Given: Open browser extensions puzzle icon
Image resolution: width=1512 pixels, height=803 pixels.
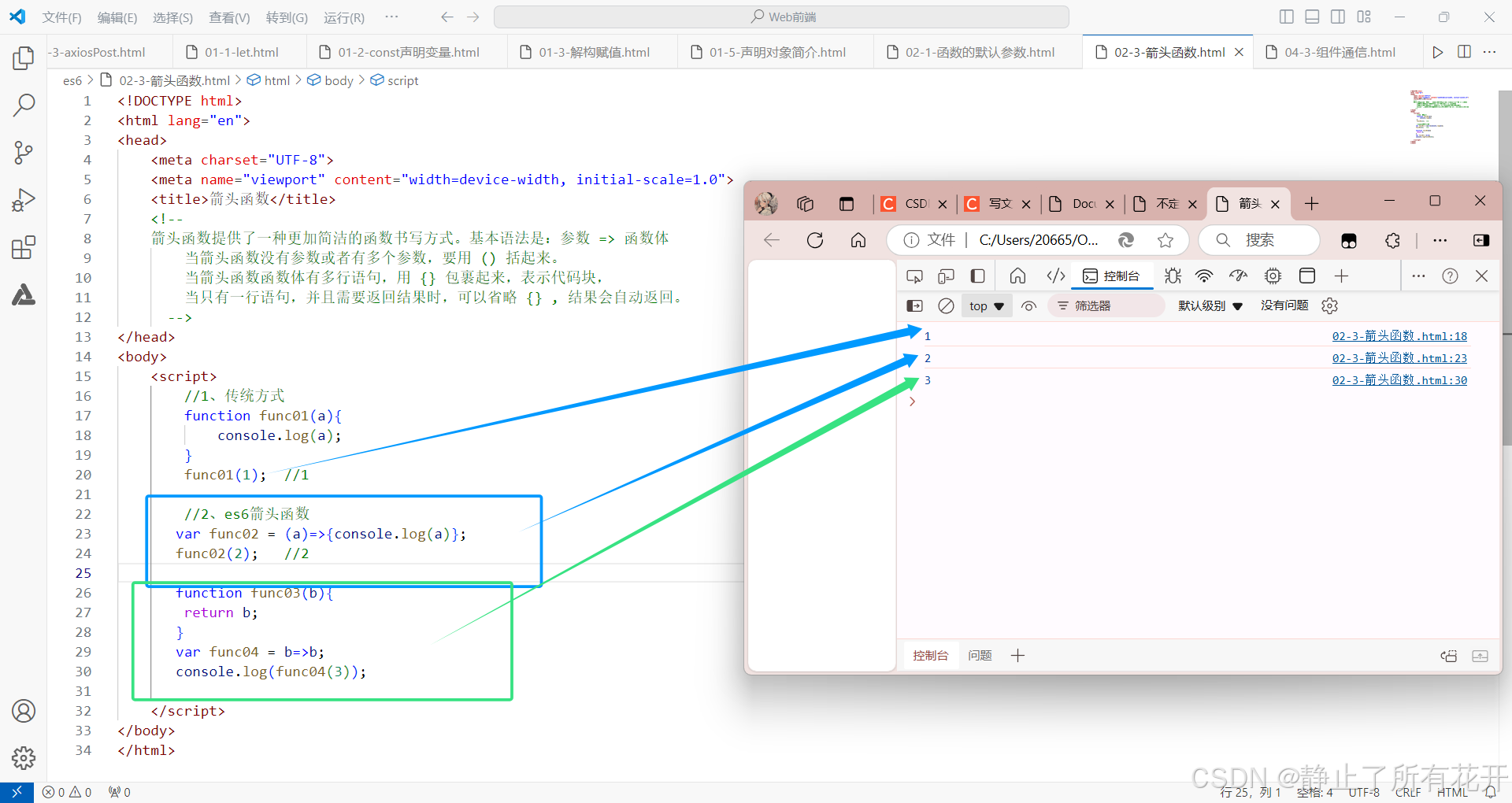Looking at the screenshot, I should tap(1392, 240).
